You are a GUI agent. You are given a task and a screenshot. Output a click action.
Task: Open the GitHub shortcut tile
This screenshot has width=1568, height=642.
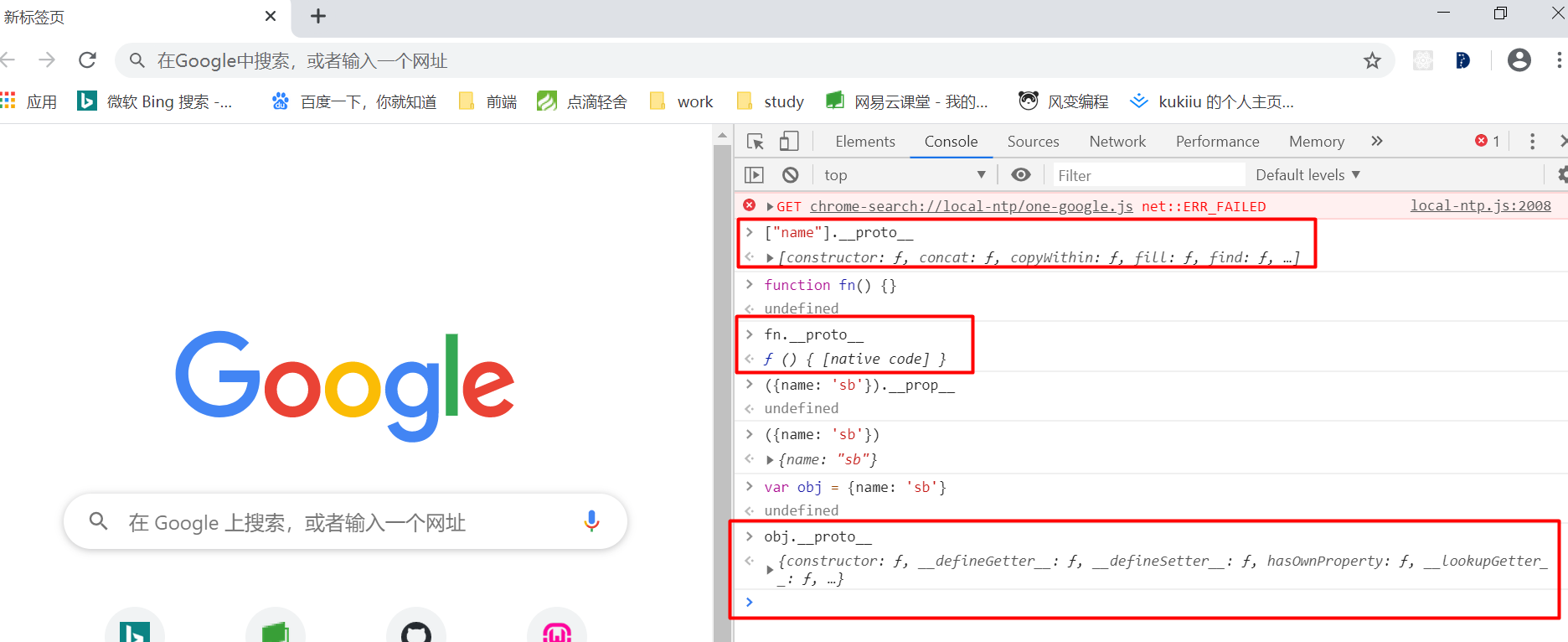(416, 626)
